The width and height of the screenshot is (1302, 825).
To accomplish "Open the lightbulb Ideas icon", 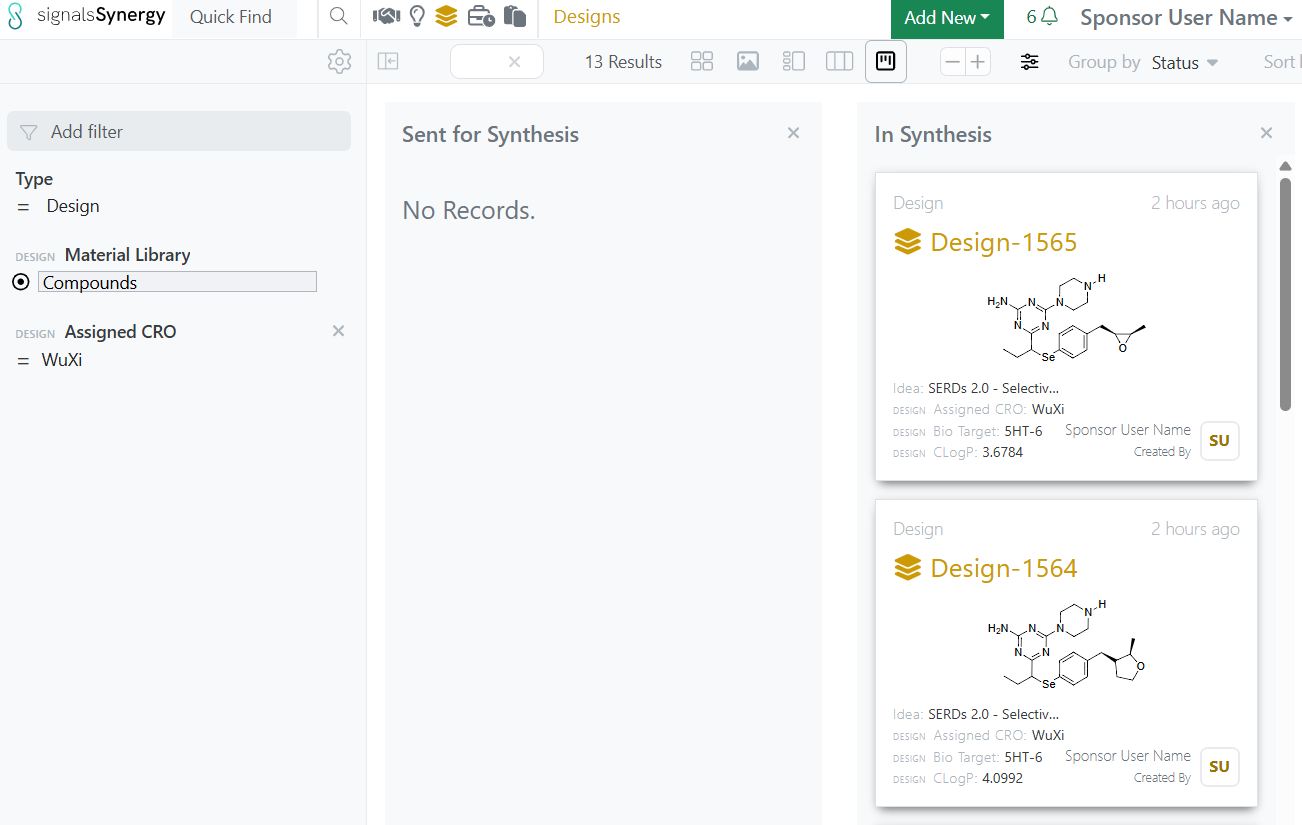I will point(418,17).
